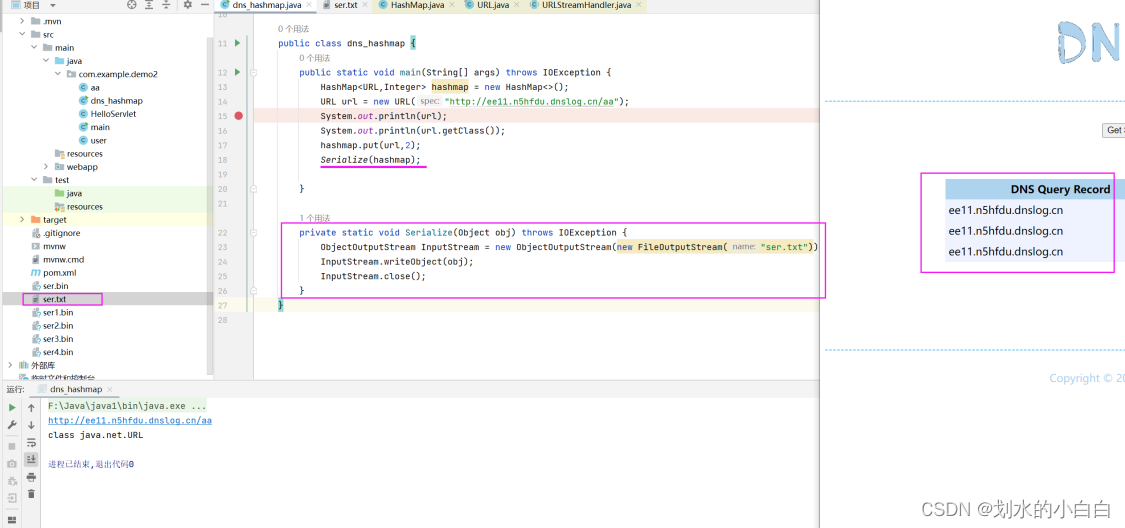Image resolution: width=1125 pixels, height=528 pixels.
Task: Expand the target folder
Action: click(22, 220)
